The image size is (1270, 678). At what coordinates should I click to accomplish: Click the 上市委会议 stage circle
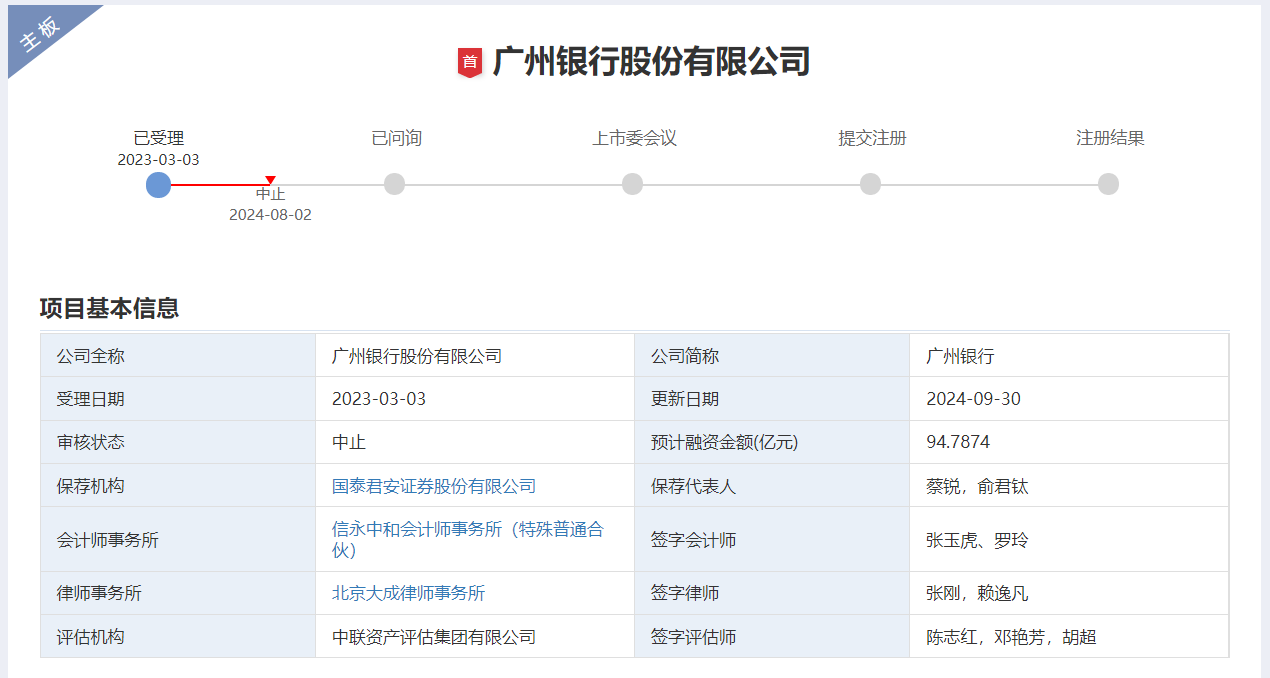[x=632, y=184]
